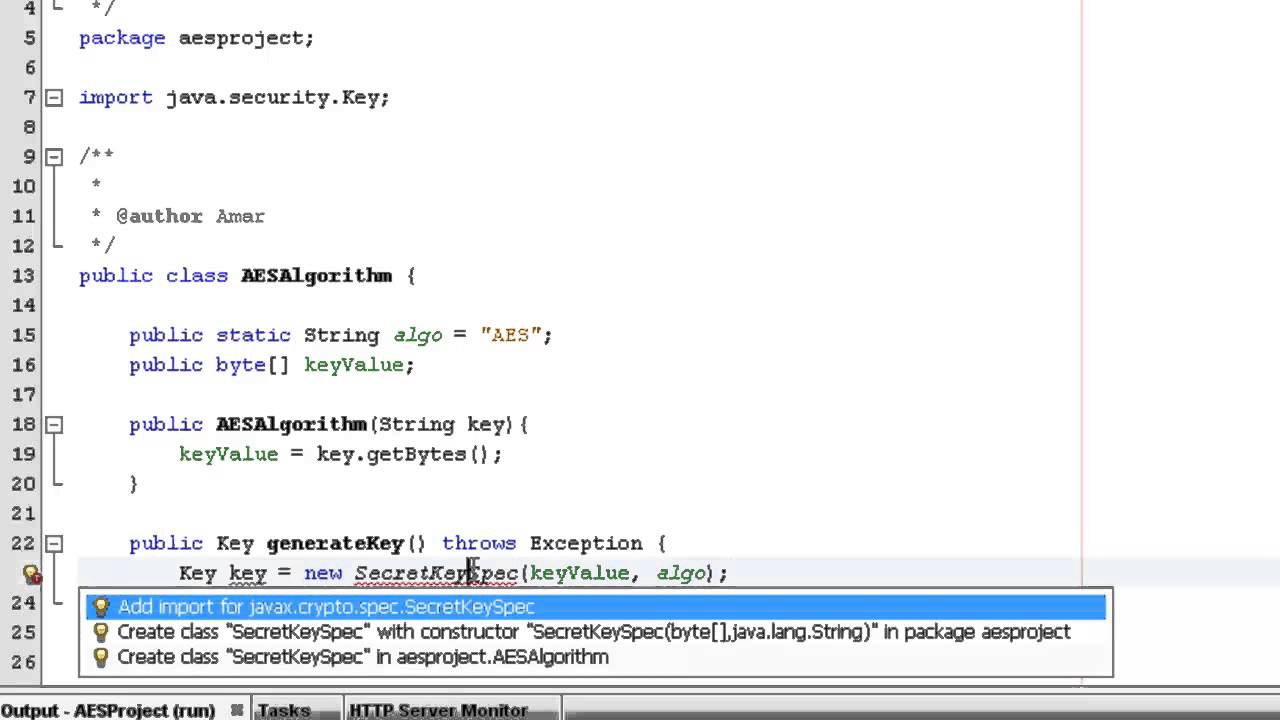
Task: Collapse the AESAlgorithm constructor fold on line 18
Action: pos(54,425)
